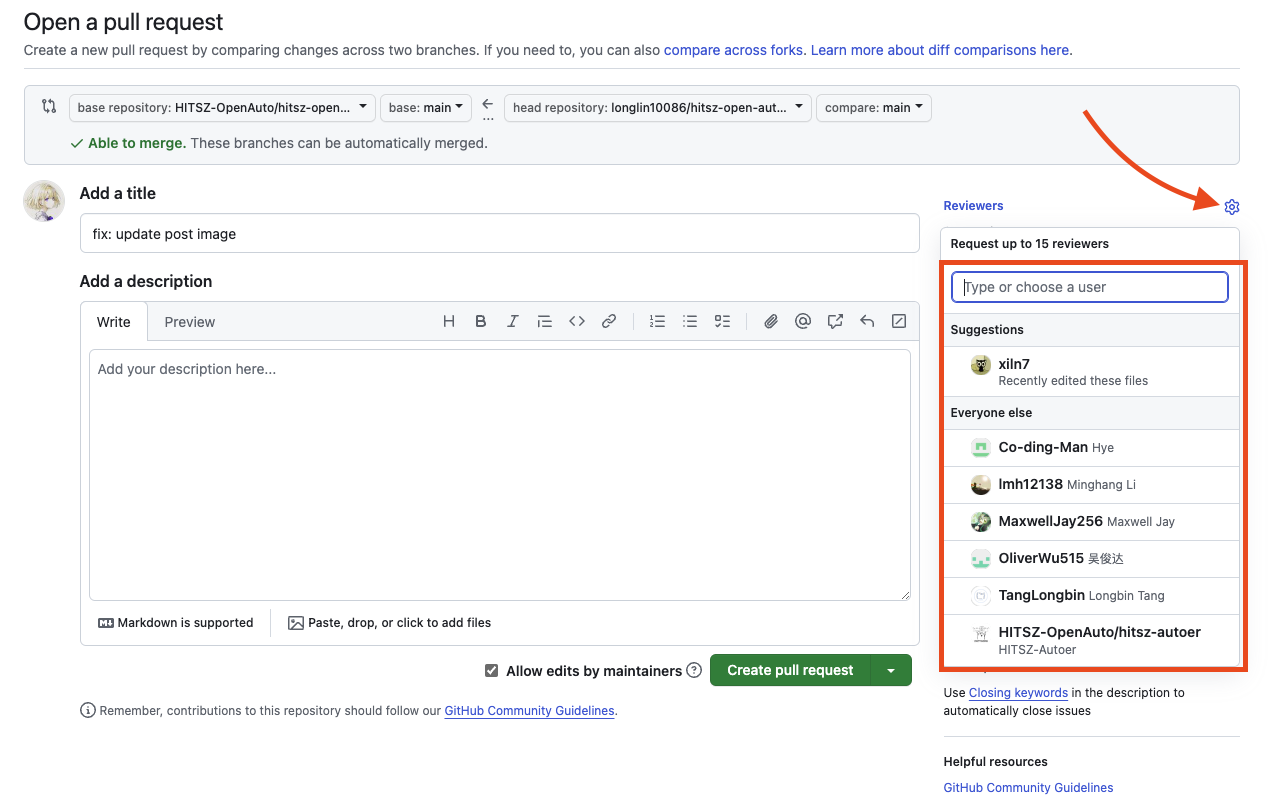Click the Markdown is supported icon link

tap(175, 622)
